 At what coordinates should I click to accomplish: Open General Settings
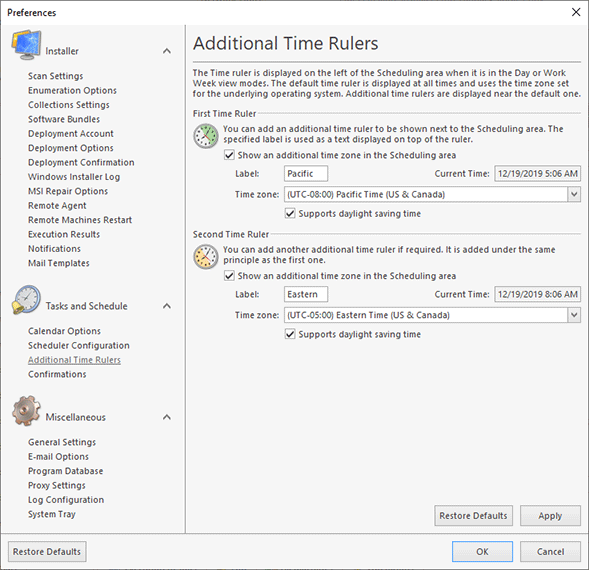pyautogui.click(x=62, y=442)
